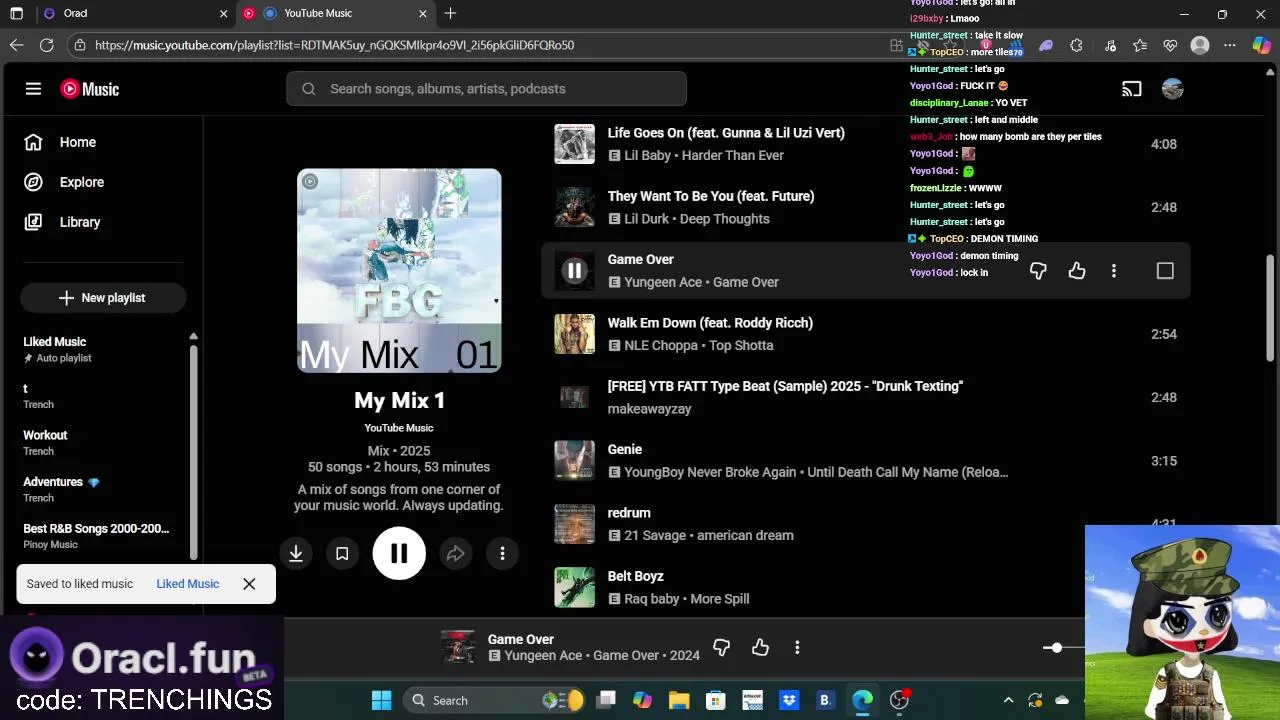The width and height of the screenshot is (1280, 720).
Task: Open player bar three-dot menu
Action: (797, 647)
